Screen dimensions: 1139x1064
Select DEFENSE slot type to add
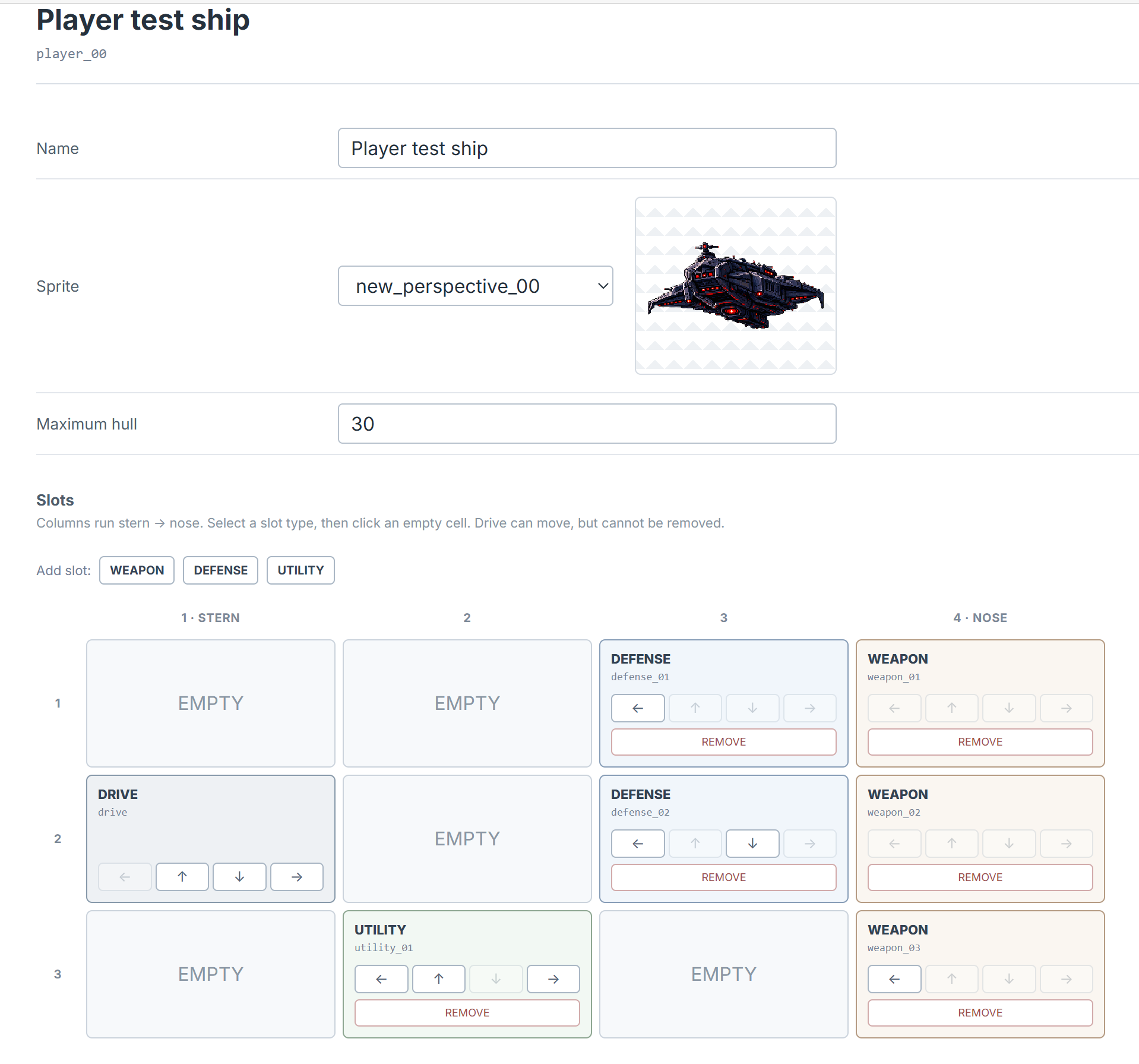220,570
